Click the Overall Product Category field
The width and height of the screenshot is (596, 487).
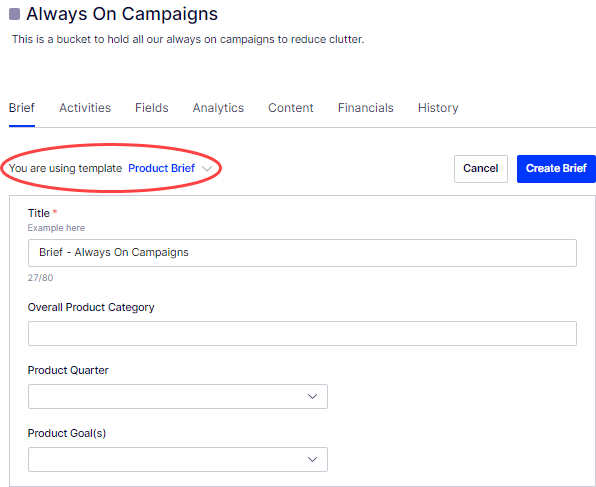pyautogui.click(x=302, y=333)
